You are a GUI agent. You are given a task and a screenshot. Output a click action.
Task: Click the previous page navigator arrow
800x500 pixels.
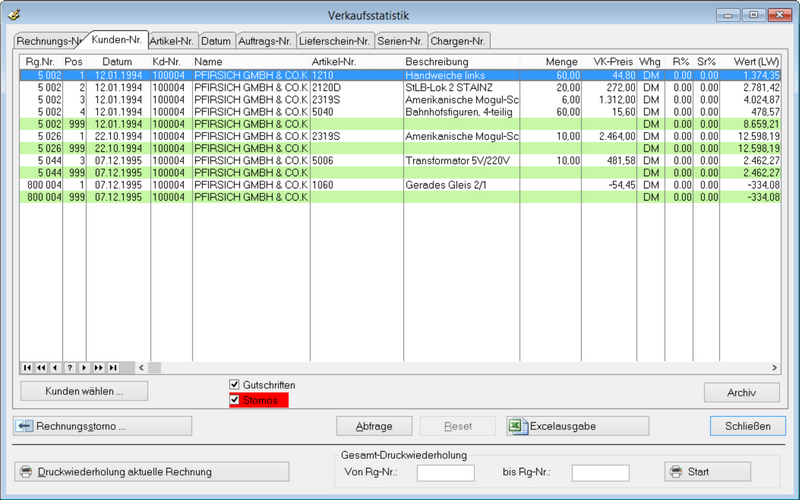(41, 368)
